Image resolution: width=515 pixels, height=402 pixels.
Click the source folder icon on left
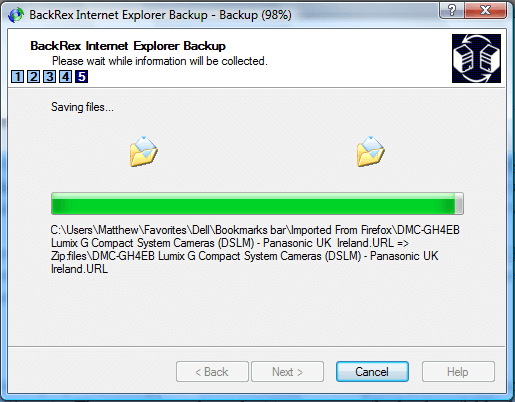pos(143,152)
